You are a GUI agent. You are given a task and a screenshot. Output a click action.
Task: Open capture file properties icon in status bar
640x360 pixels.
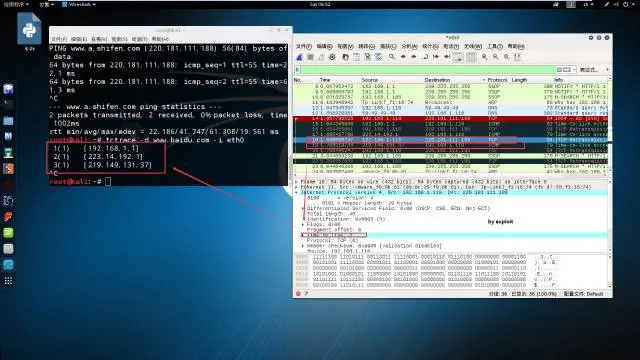[306, 293]
